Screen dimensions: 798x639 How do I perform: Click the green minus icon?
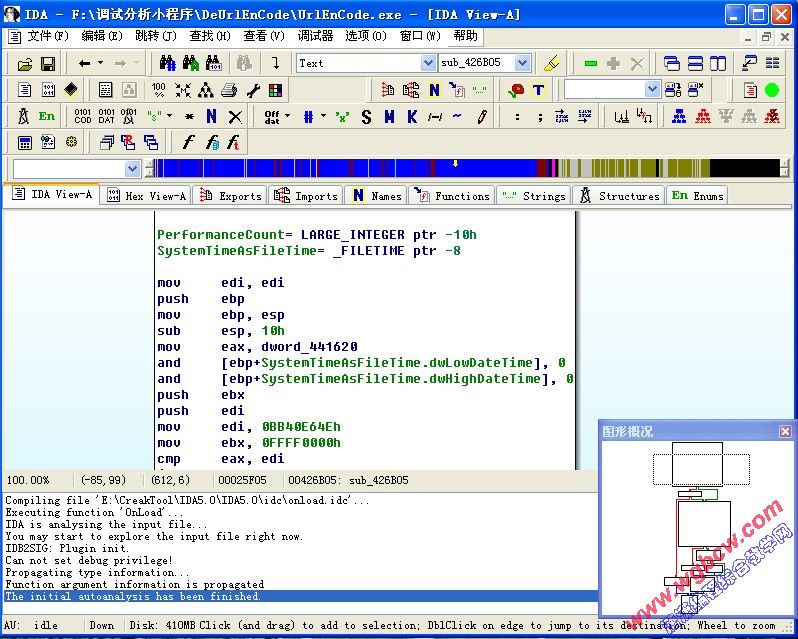(590, 64)
